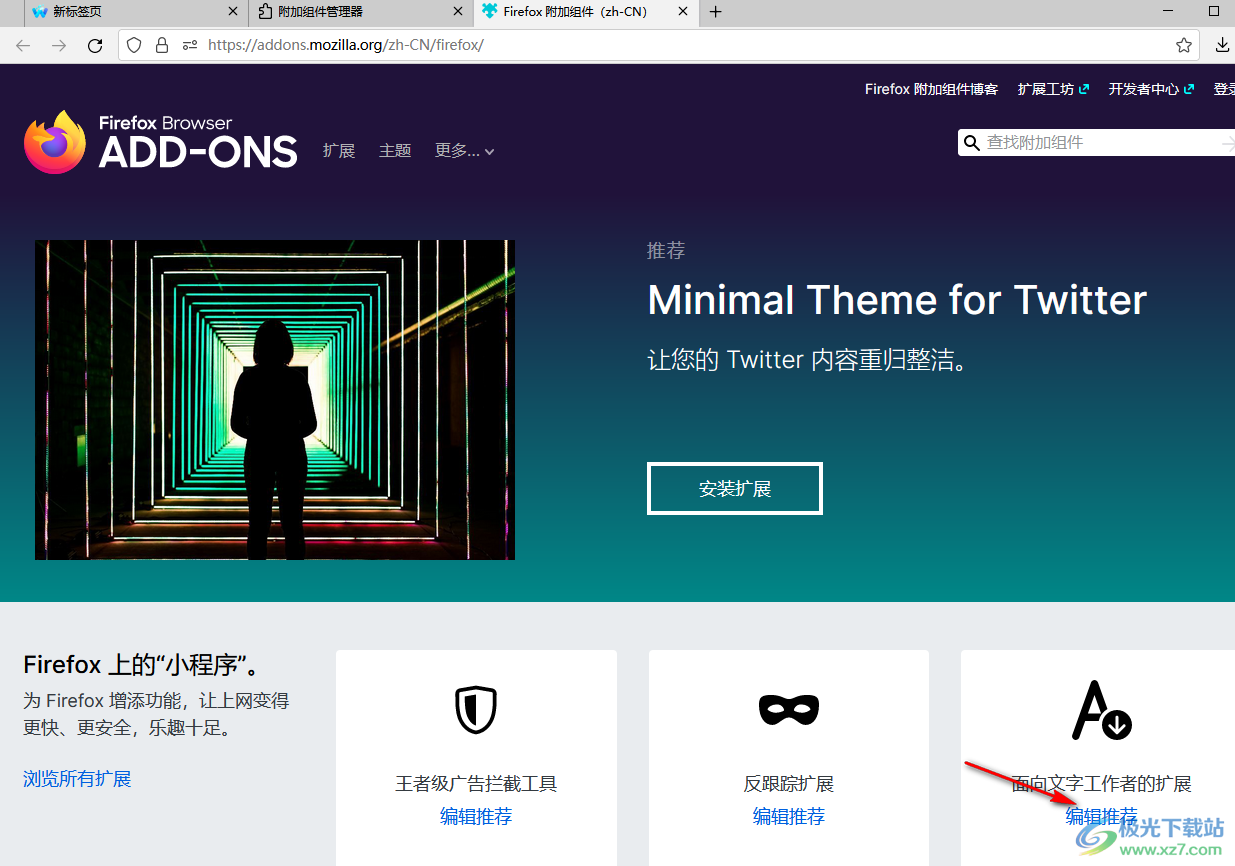Click the Minimal Theme for Twitter heading
Screen dimensions: 1235x866
pyautogui.click(x=897, y=300)
